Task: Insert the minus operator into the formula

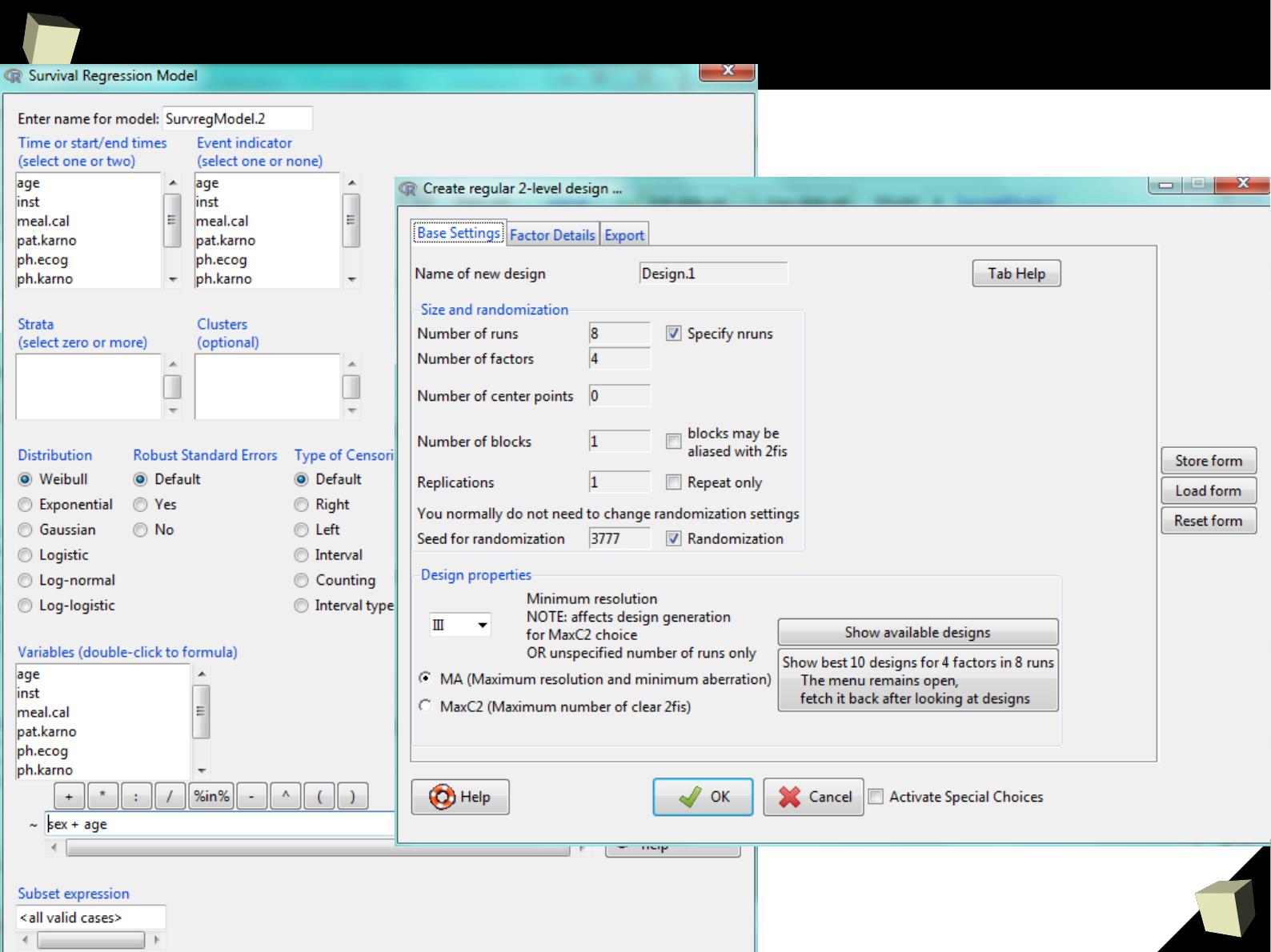Action: (252, 796)
